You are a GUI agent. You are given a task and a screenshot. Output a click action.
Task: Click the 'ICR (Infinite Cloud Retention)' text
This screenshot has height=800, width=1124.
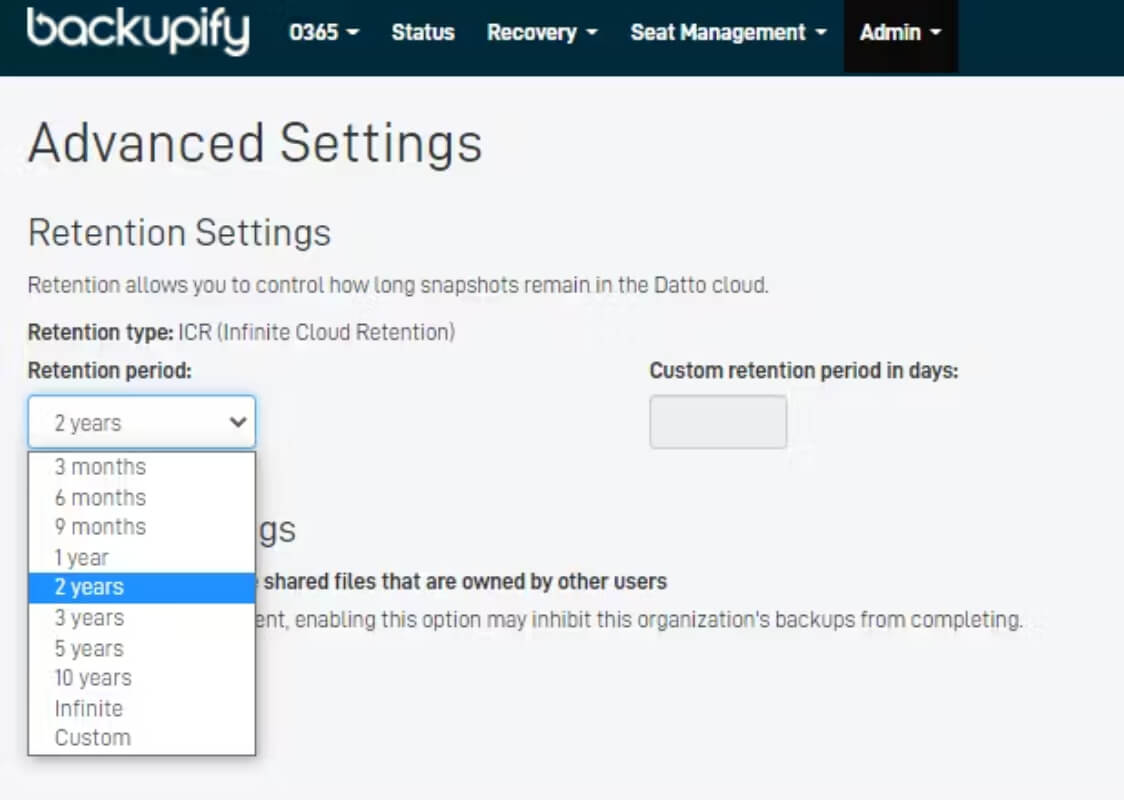click(316, 332)
